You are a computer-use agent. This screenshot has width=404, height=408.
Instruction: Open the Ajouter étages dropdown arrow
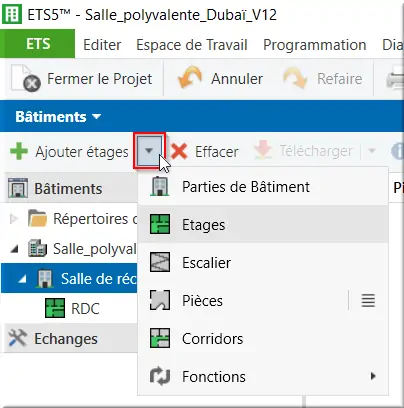pos(149,151)
